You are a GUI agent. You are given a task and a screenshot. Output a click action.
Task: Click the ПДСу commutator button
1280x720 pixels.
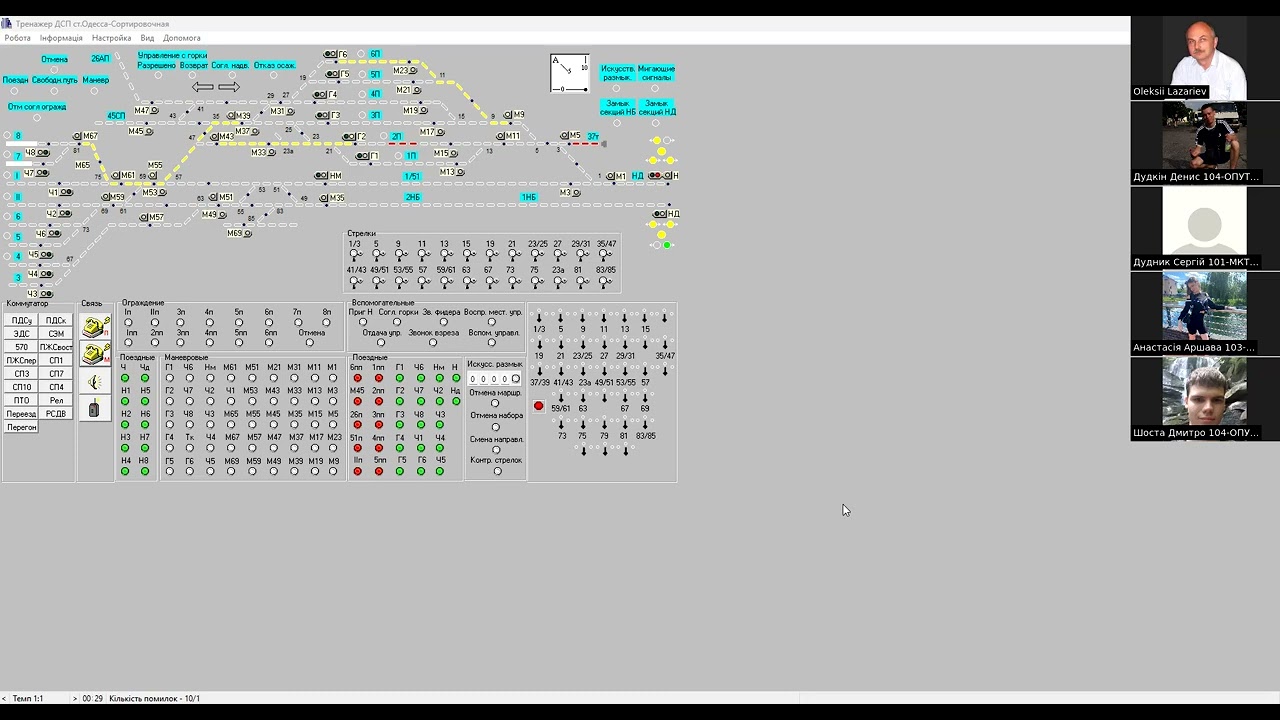pyautogui.click(x=22, y=320)
